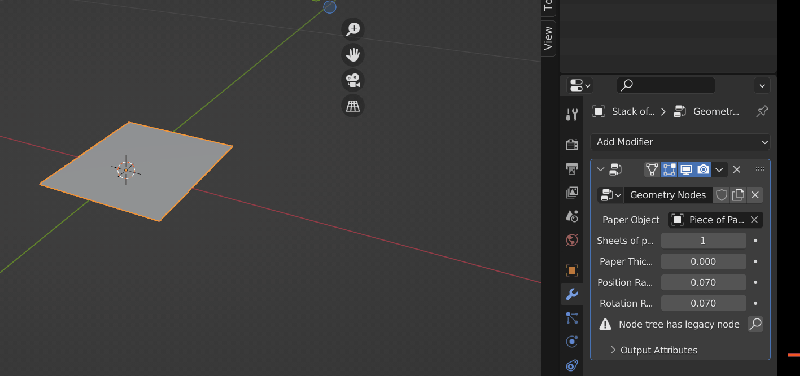Viewport: 800px width, 376px height.
Task: Click the Properties search field
Action: [x=666, y=85]
